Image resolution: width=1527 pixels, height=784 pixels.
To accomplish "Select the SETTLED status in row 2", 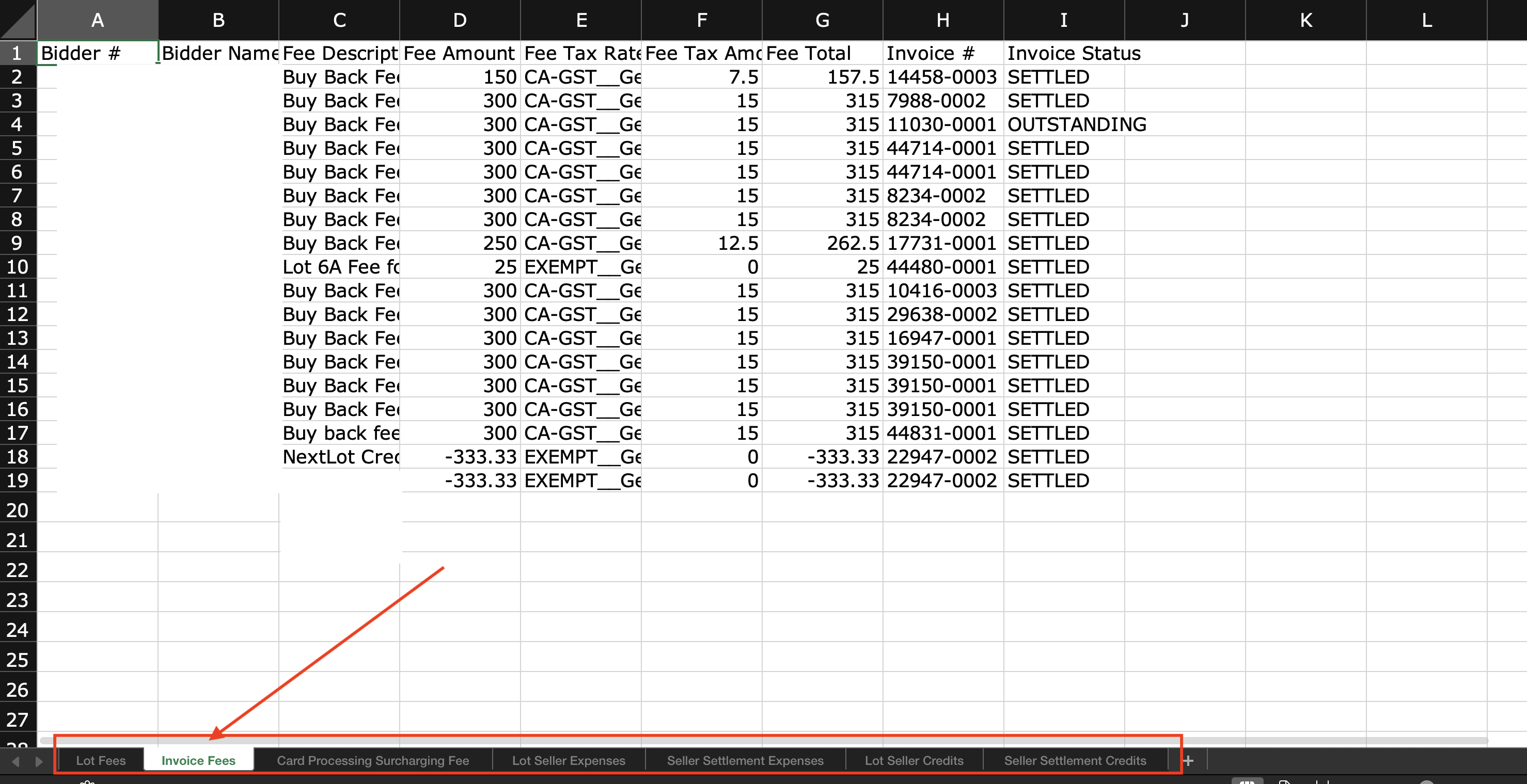I will tap(1064, 77).
